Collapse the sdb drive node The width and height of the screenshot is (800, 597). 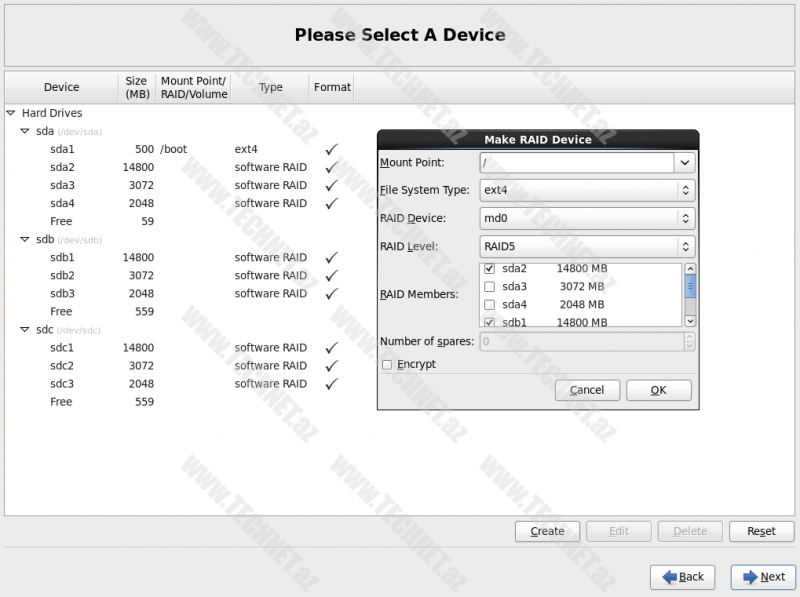pos(24,240)
